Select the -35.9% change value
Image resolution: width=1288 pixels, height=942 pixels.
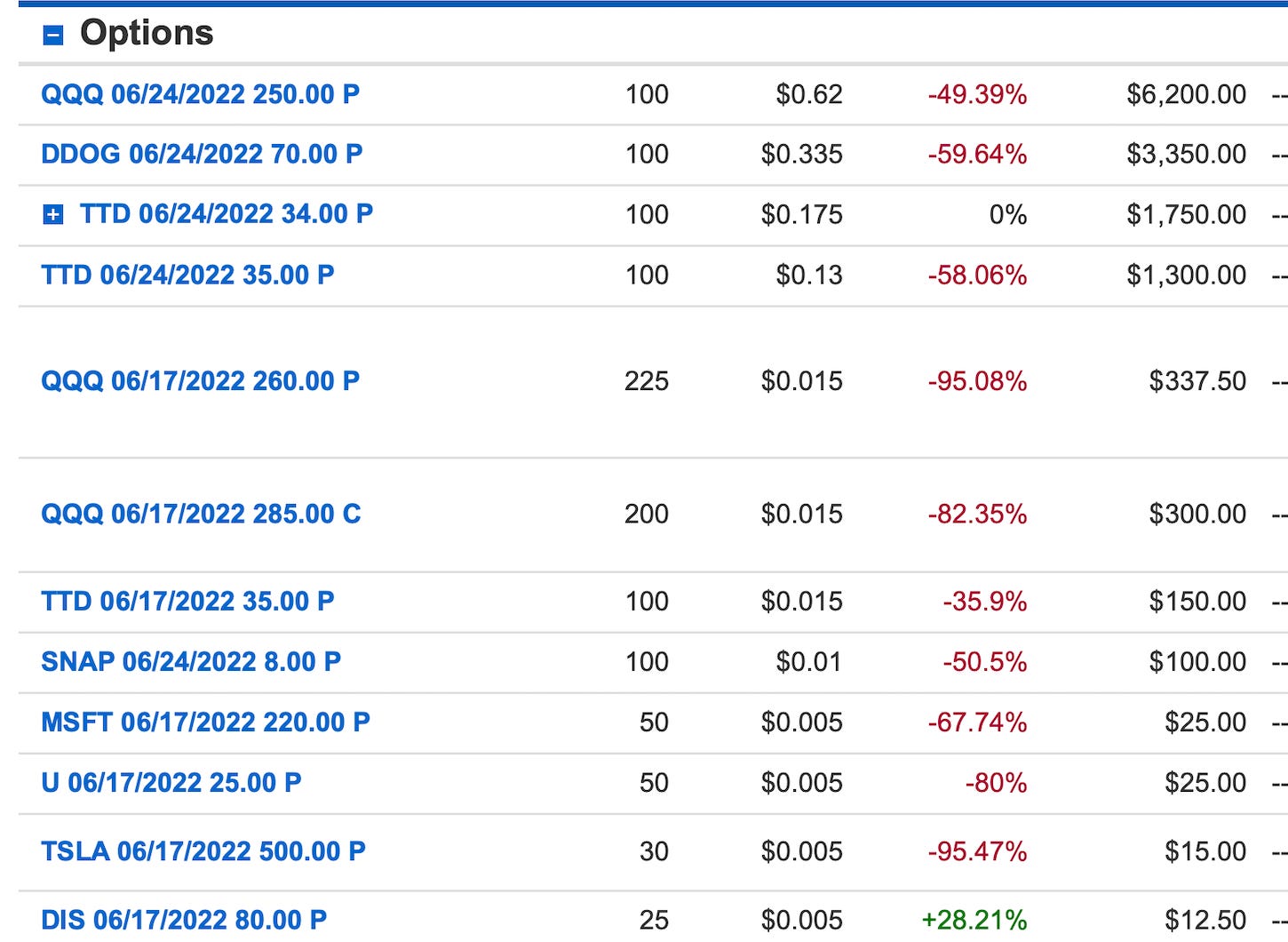tap(985, 601)
